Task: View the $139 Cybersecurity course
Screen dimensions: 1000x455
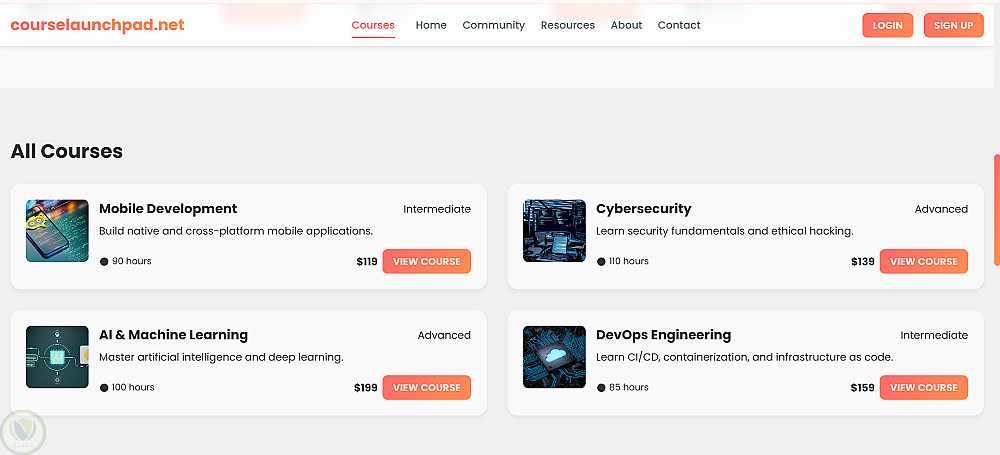Action: (x=923, y=262)
